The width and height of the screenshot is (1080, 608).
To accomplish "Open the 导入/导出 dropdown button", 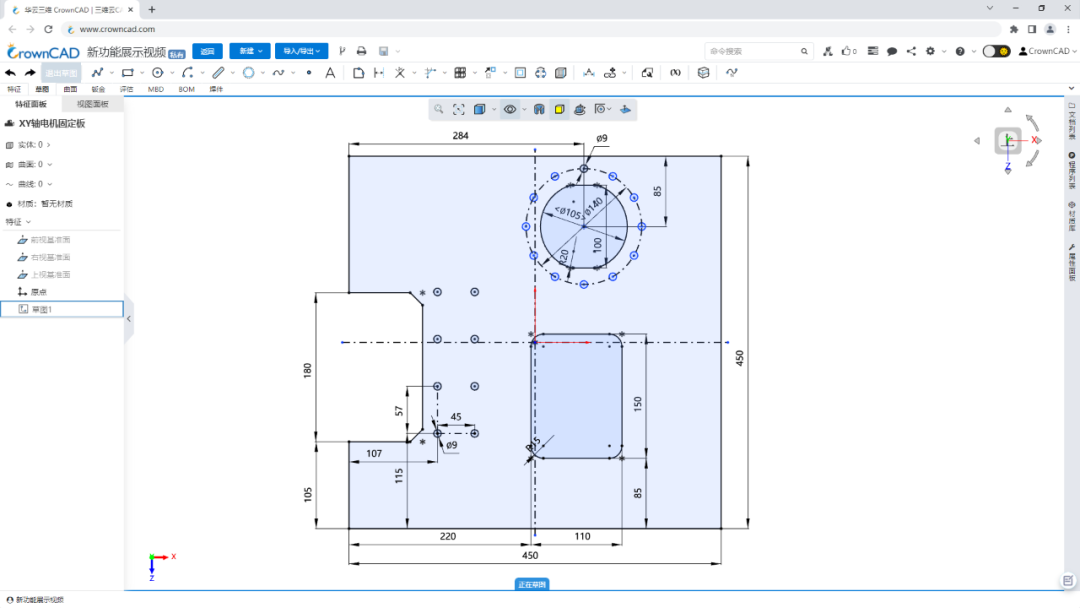I will click(302, 51).
